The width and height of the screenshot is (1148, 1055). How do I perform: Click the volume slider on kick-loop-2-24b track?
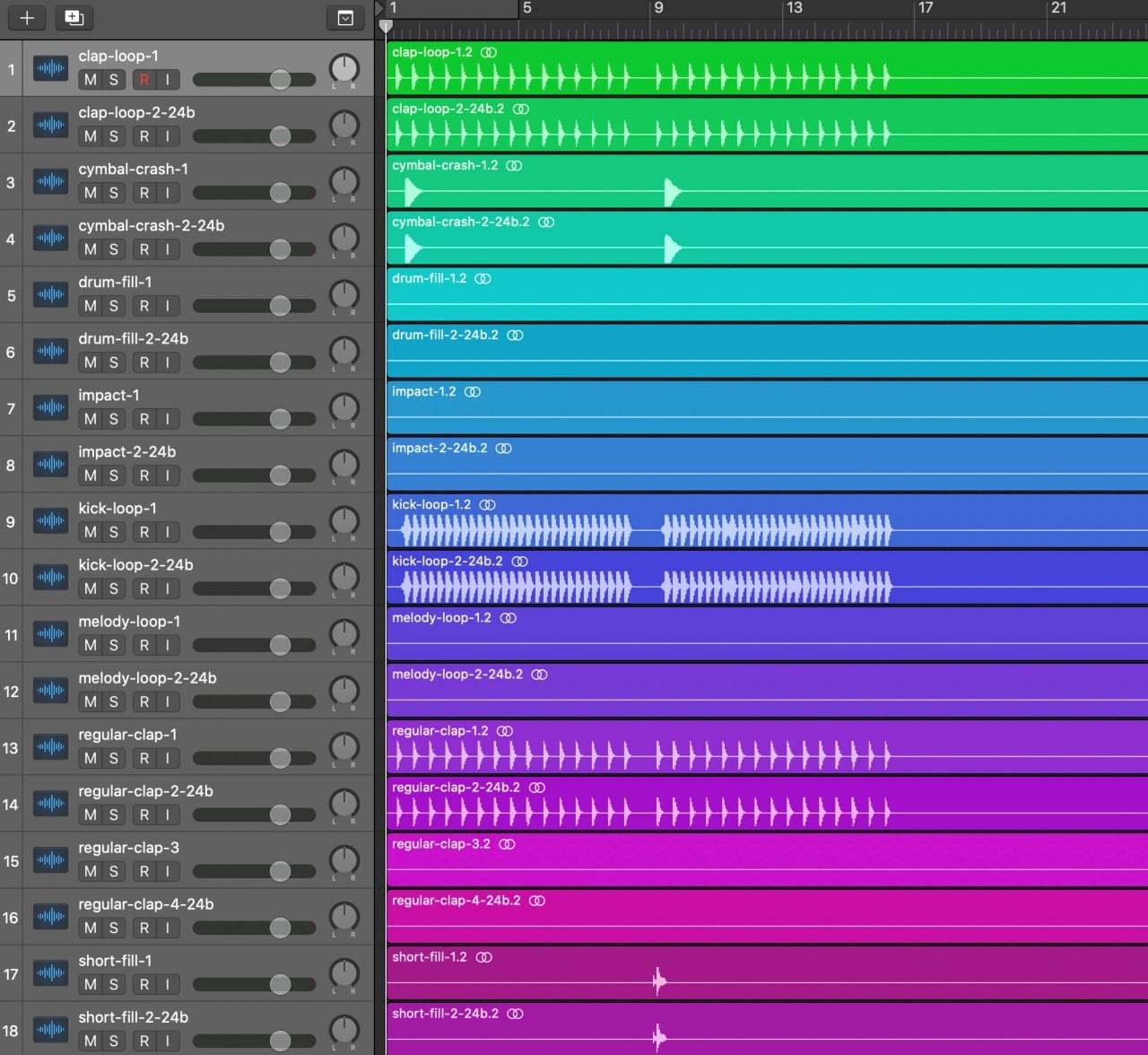click(x=280, y=589)
